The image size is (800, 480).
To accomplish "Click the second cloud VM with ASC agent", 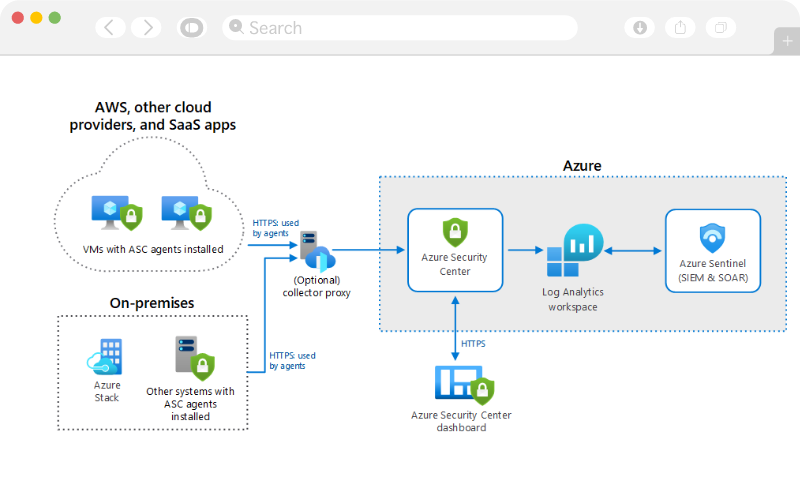I will click(183, 213).
